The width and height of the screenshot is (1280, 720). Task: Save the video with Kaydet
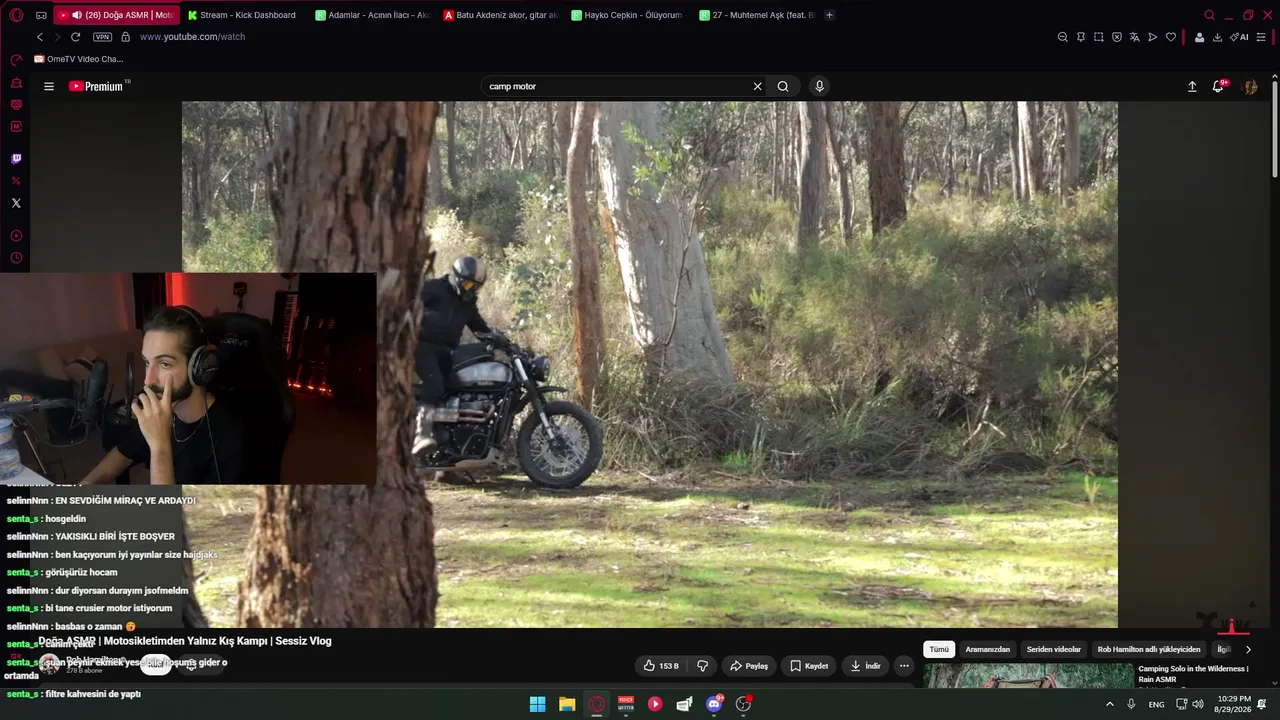pos(809,666)
